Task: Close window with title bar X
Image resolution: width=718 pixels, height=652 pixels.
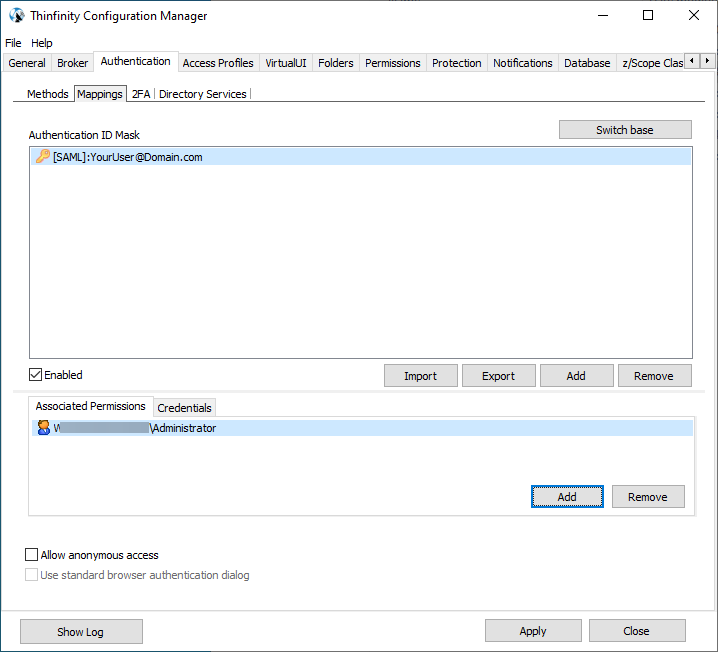Action: [x=694, y=15]
